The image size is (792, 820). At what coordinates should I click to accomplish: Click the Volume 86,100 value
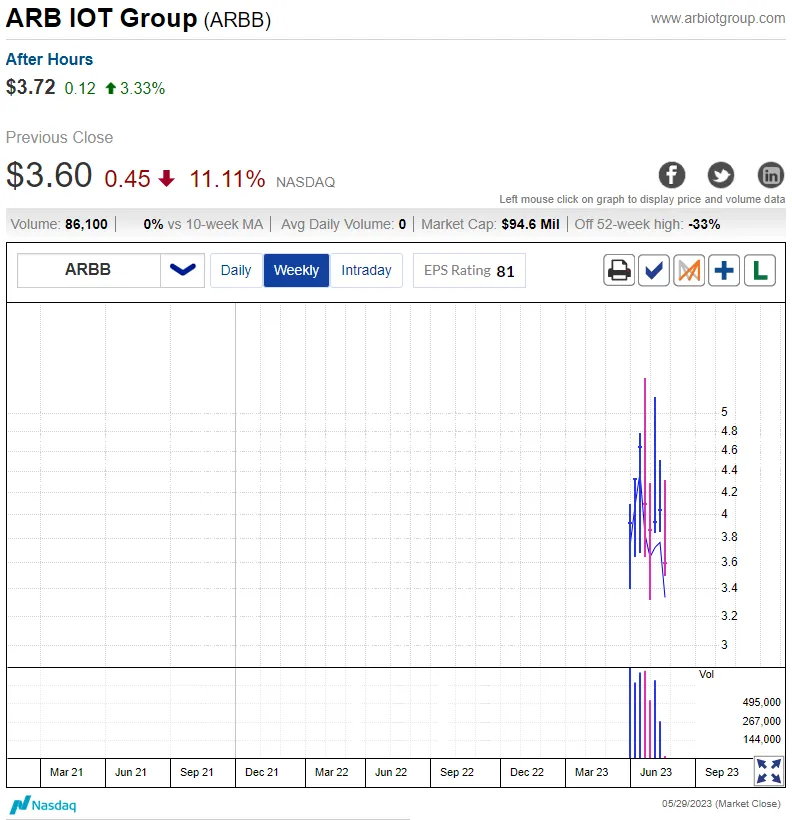tap(86, 224)
